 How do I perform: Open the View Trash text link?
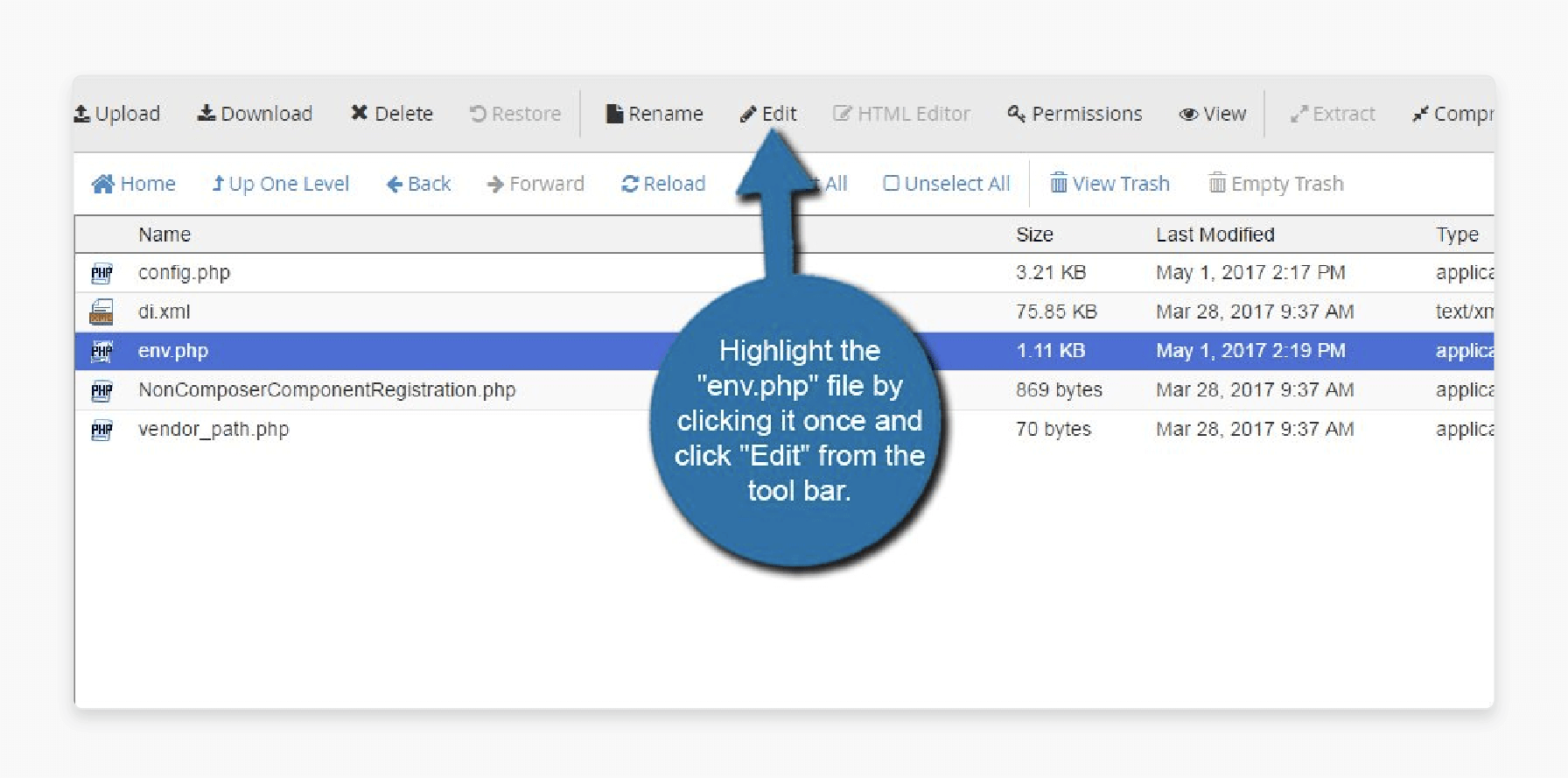(x=1121, y=184)
